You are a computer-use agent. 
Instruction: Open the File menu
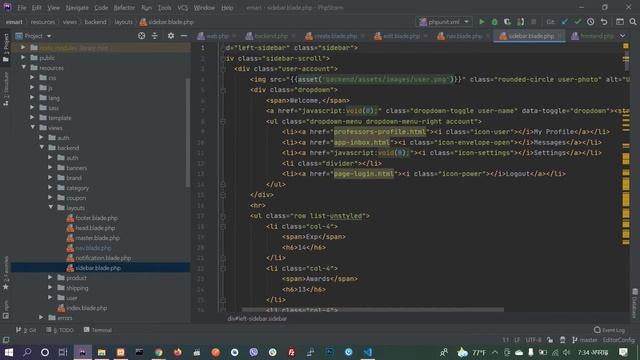(x=22, y=7)
